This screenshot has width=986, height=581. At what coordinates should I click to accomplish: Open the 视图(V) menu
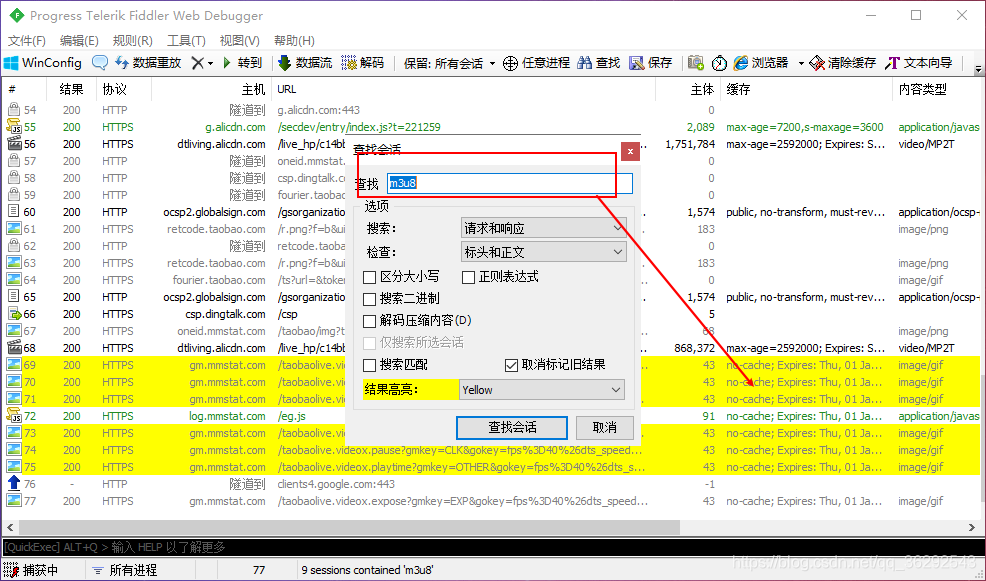pyautogui.click(x=240, y=40)
